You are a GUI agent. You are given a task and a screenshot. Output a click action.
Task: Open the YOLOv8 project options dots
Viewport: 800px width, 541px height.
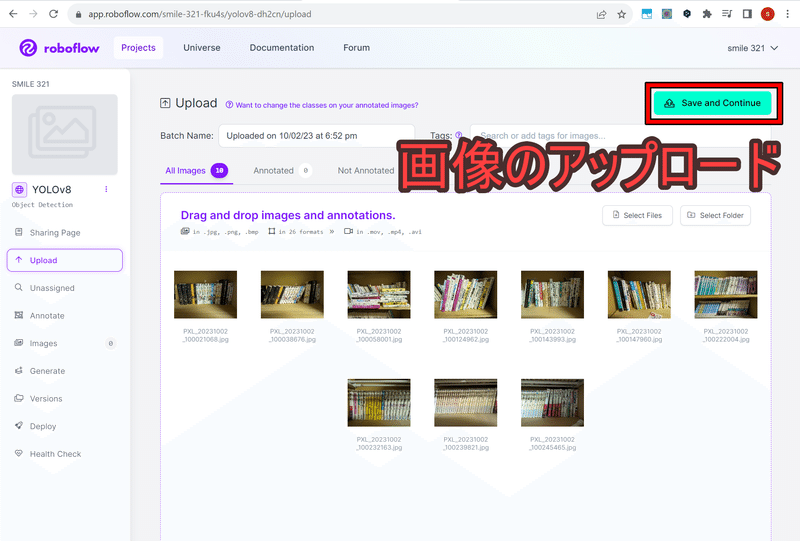[106, 189]
